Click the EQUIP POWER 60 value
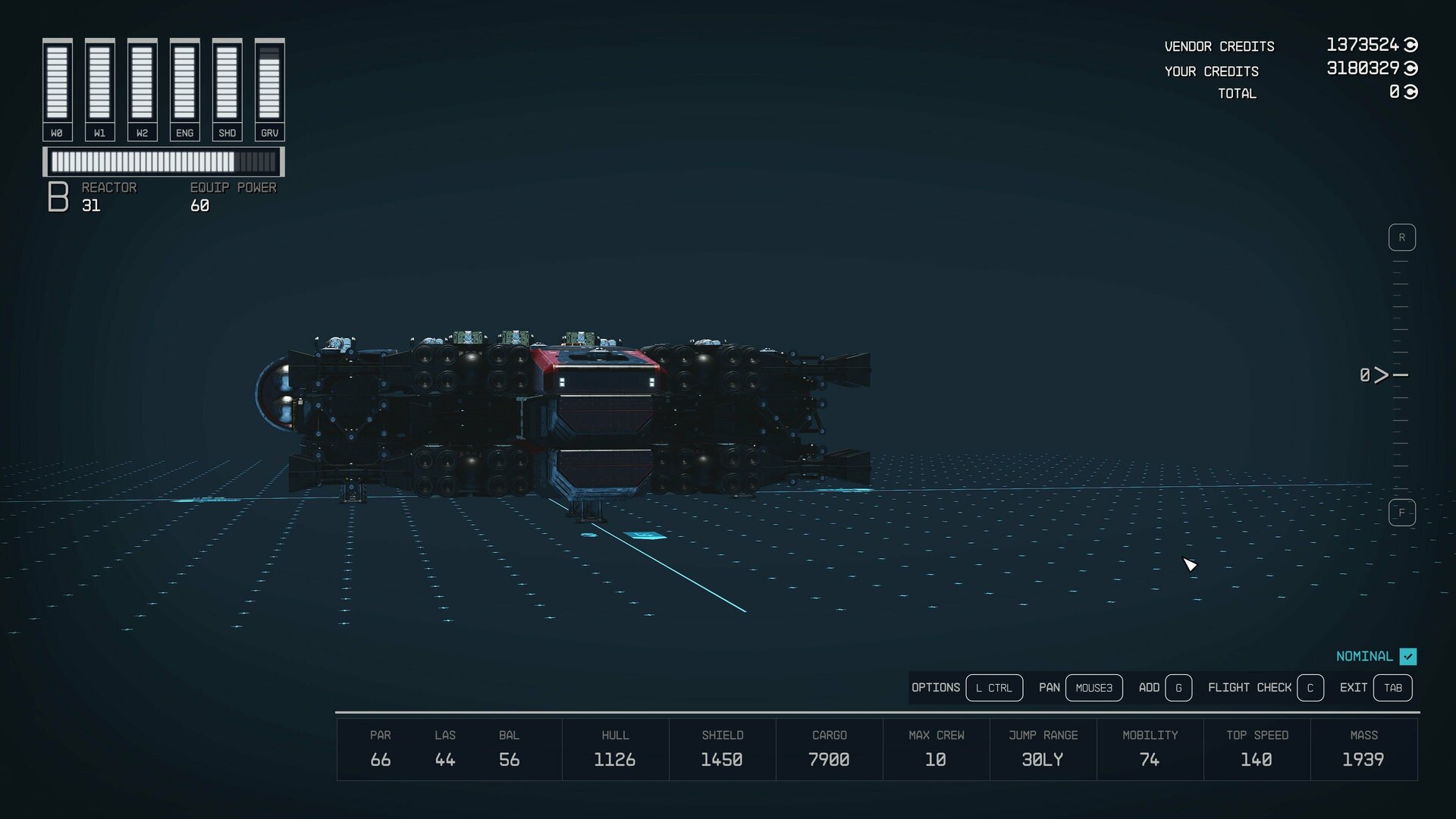 coord(199,206)
